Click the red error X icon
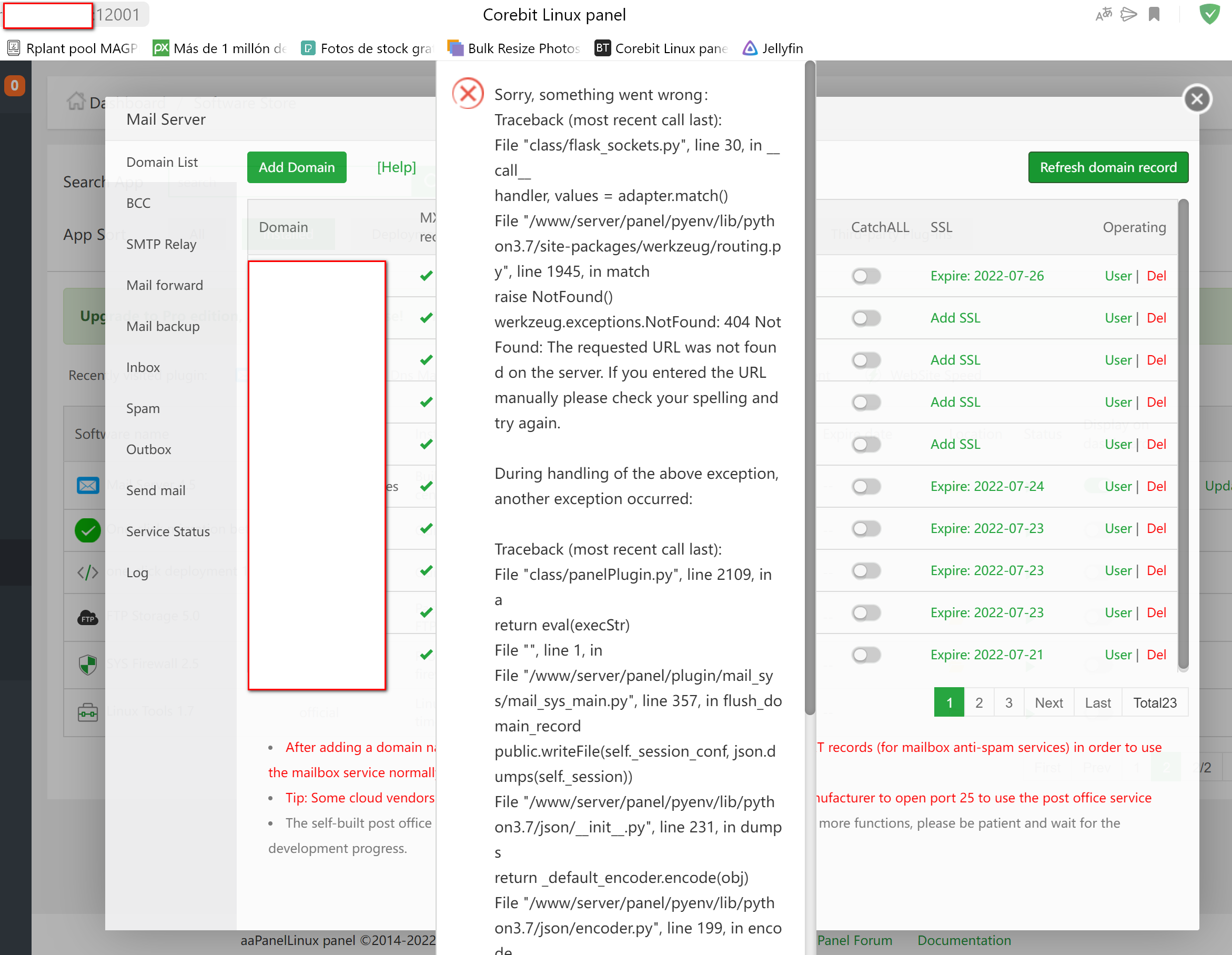 point(468,94)
